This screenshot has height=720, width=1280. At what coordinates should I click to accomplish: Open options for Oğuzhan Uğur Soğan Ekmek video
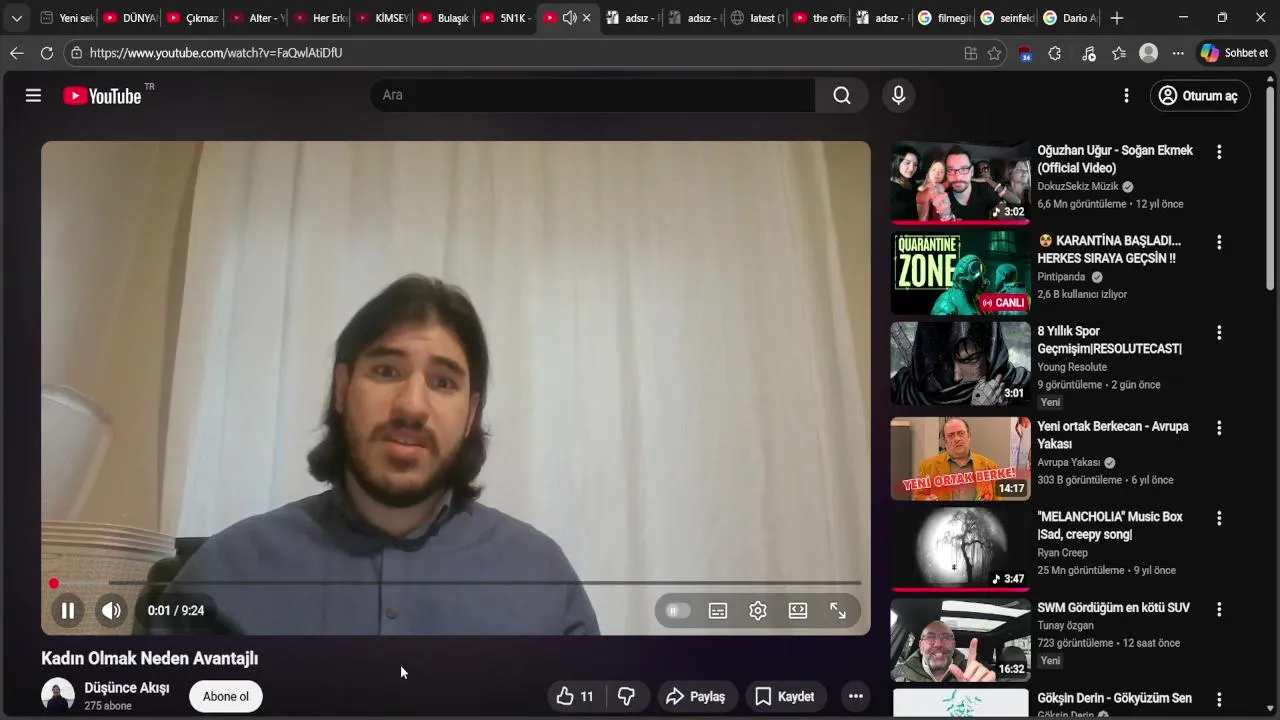[x=1219, y=152]
